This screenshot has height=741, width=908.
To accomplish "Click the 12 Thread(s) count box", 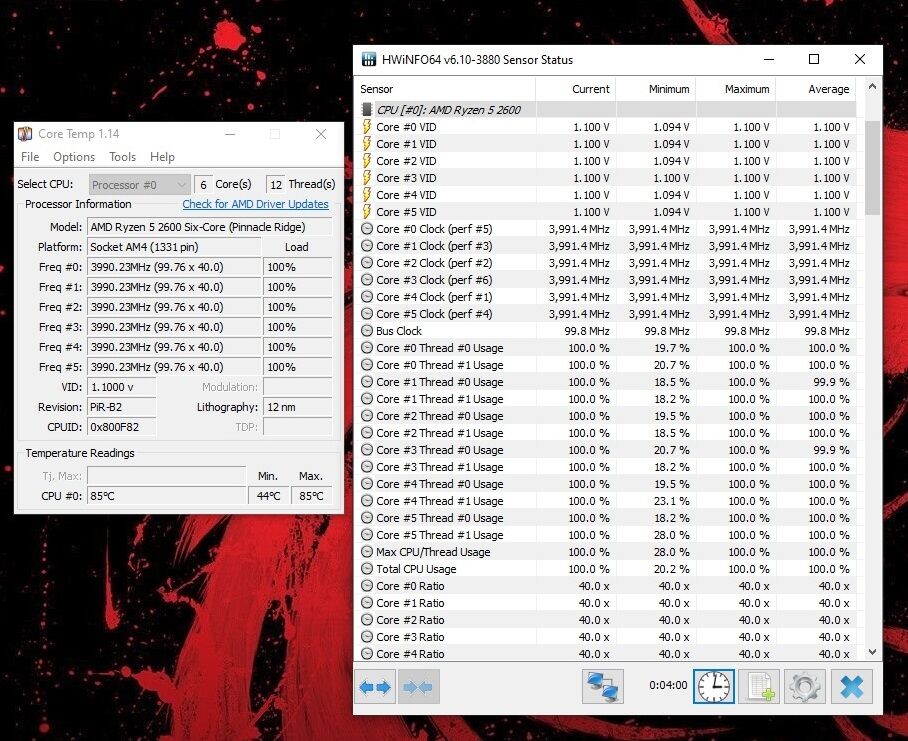I will click(276, 185).
